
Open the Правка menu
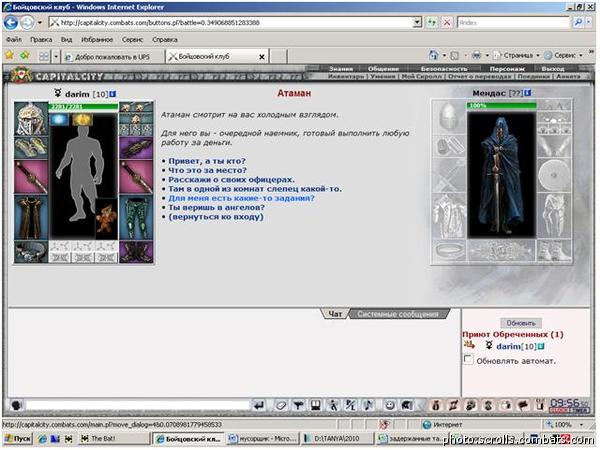click(x=41, y=39)
